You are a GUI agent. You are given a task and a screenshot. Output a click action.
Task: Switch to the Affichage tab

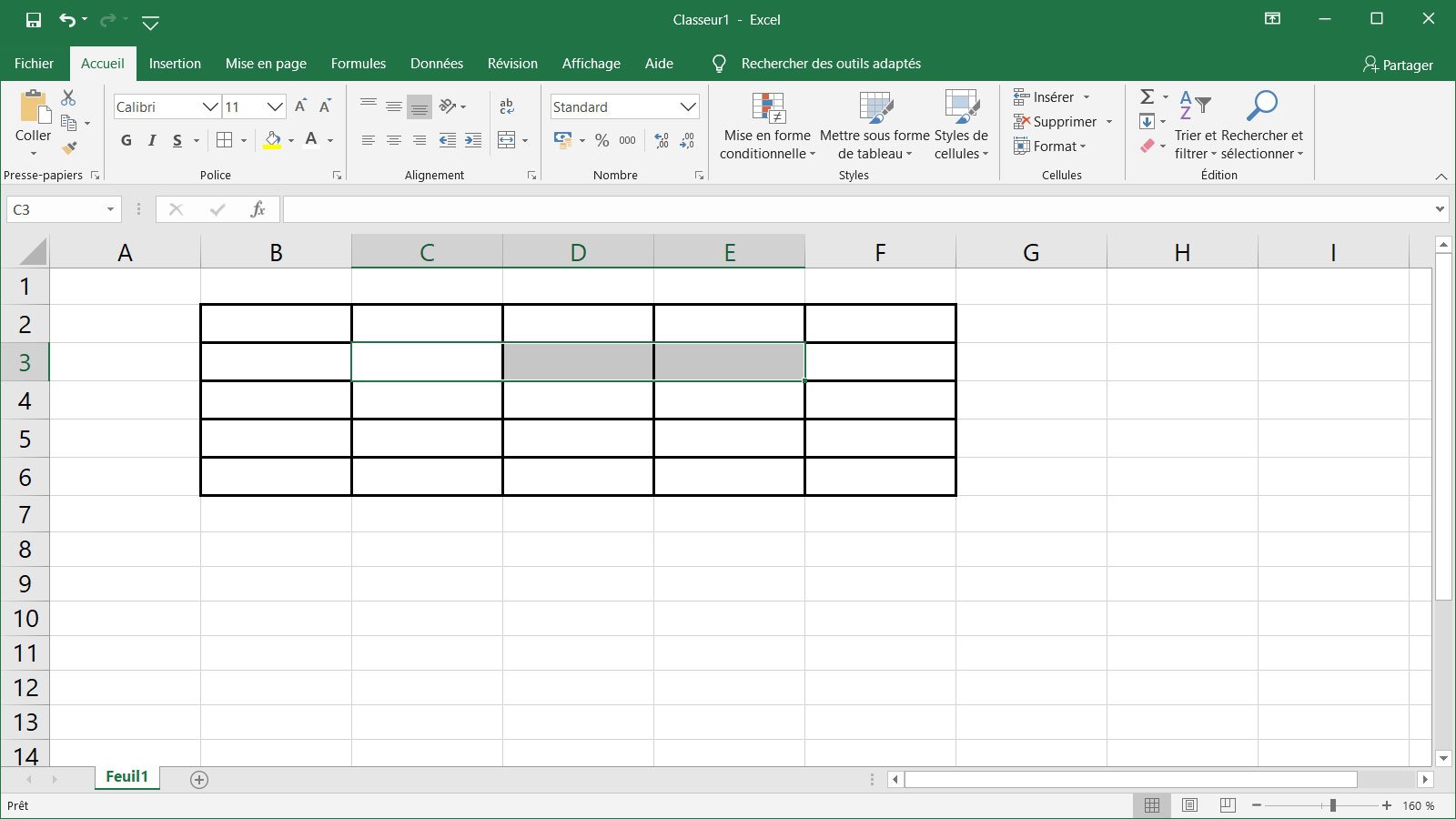[591, 64]
